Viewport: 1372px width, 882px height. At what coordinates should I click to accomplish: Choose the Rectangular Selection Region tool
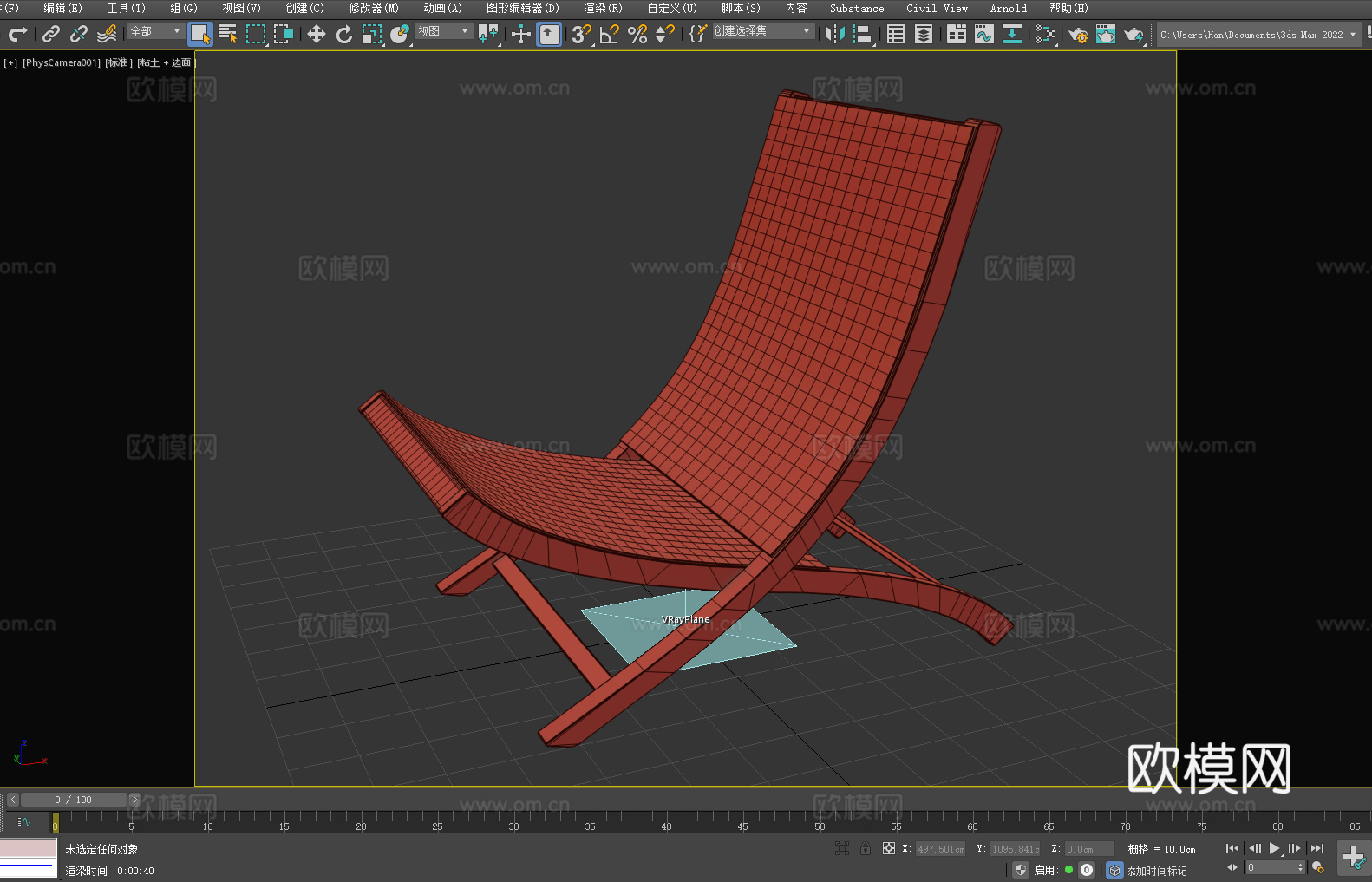256,34
